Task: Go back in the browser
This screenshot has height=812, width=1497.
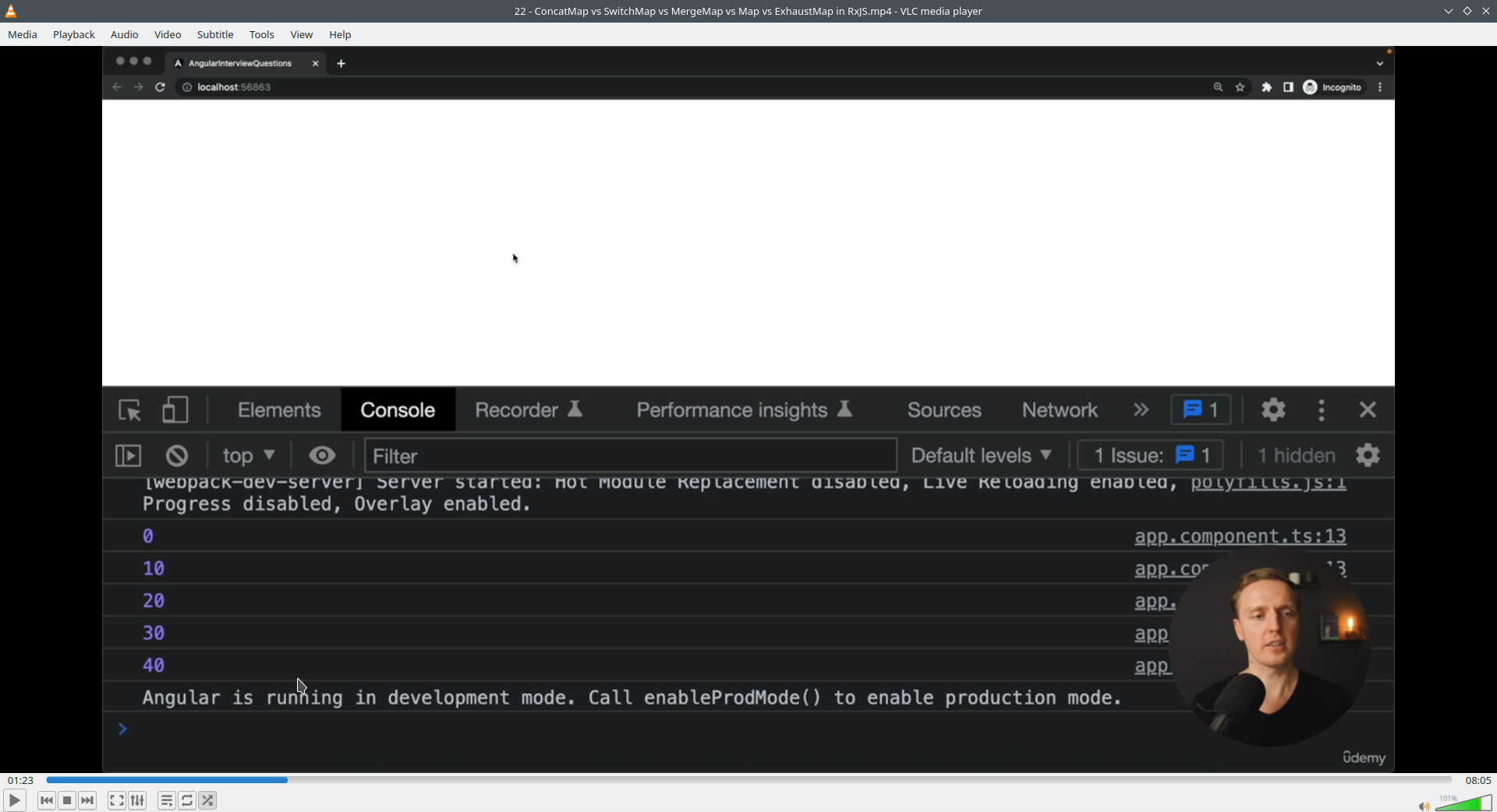Action: coord(117,87)
